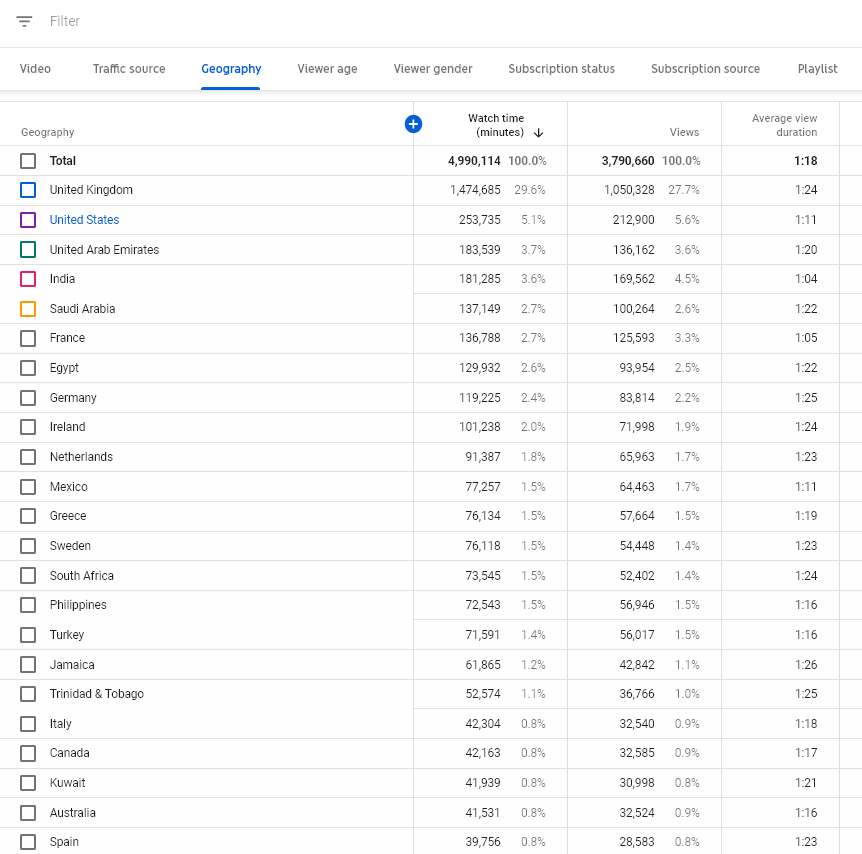Switch to the Video tab
862x854 pixels.
coord(35,69)
